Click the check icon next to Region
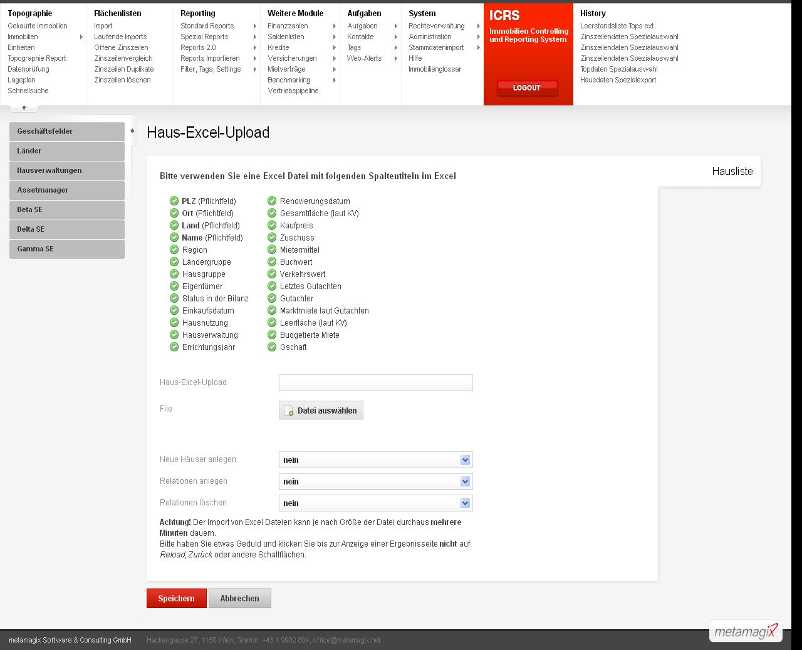The width and height of the screenshot is (802, 650). 175,250
